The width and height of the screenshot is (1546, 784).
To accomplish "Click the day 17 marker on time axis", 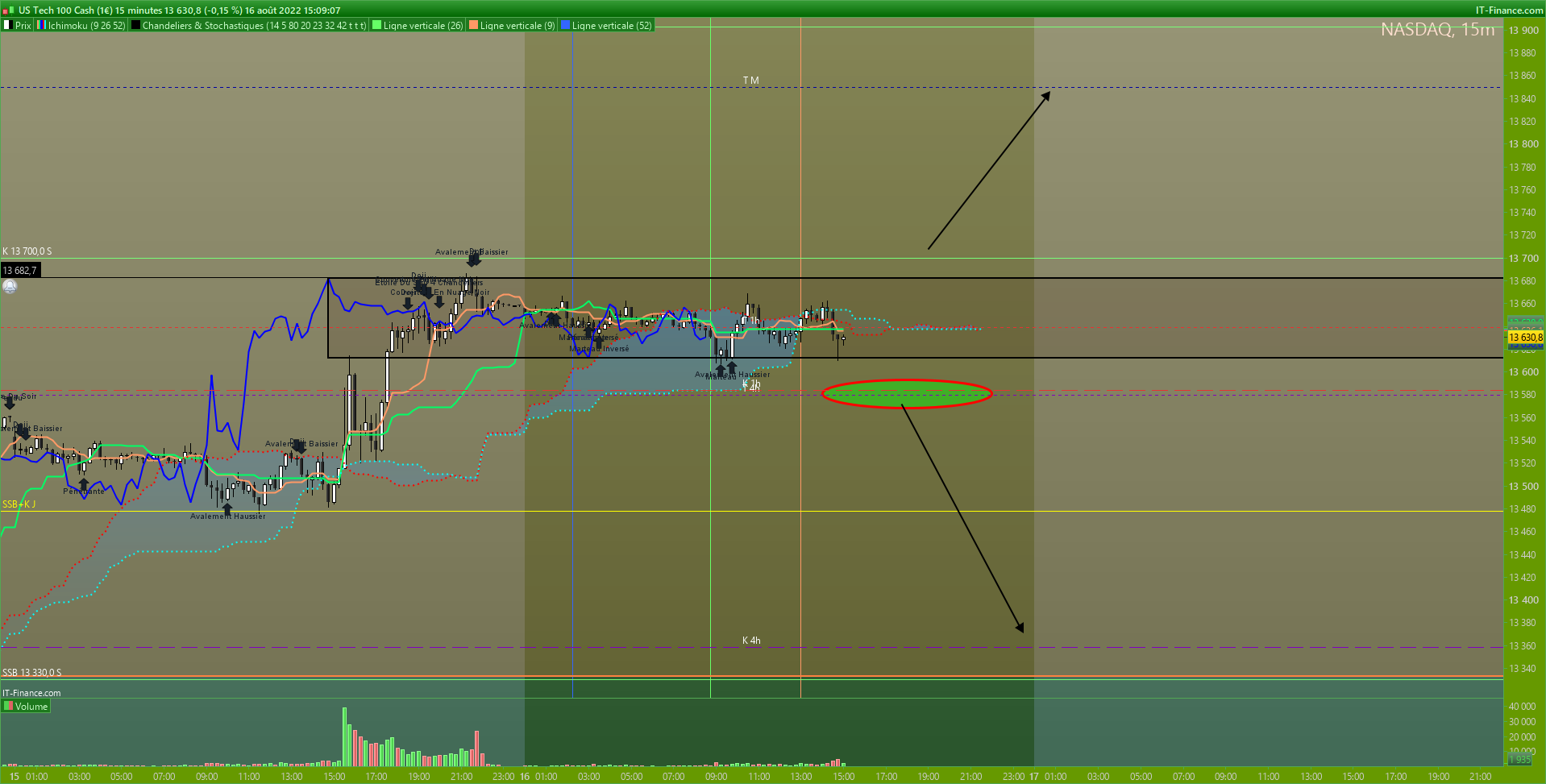I will point(1034,777).
